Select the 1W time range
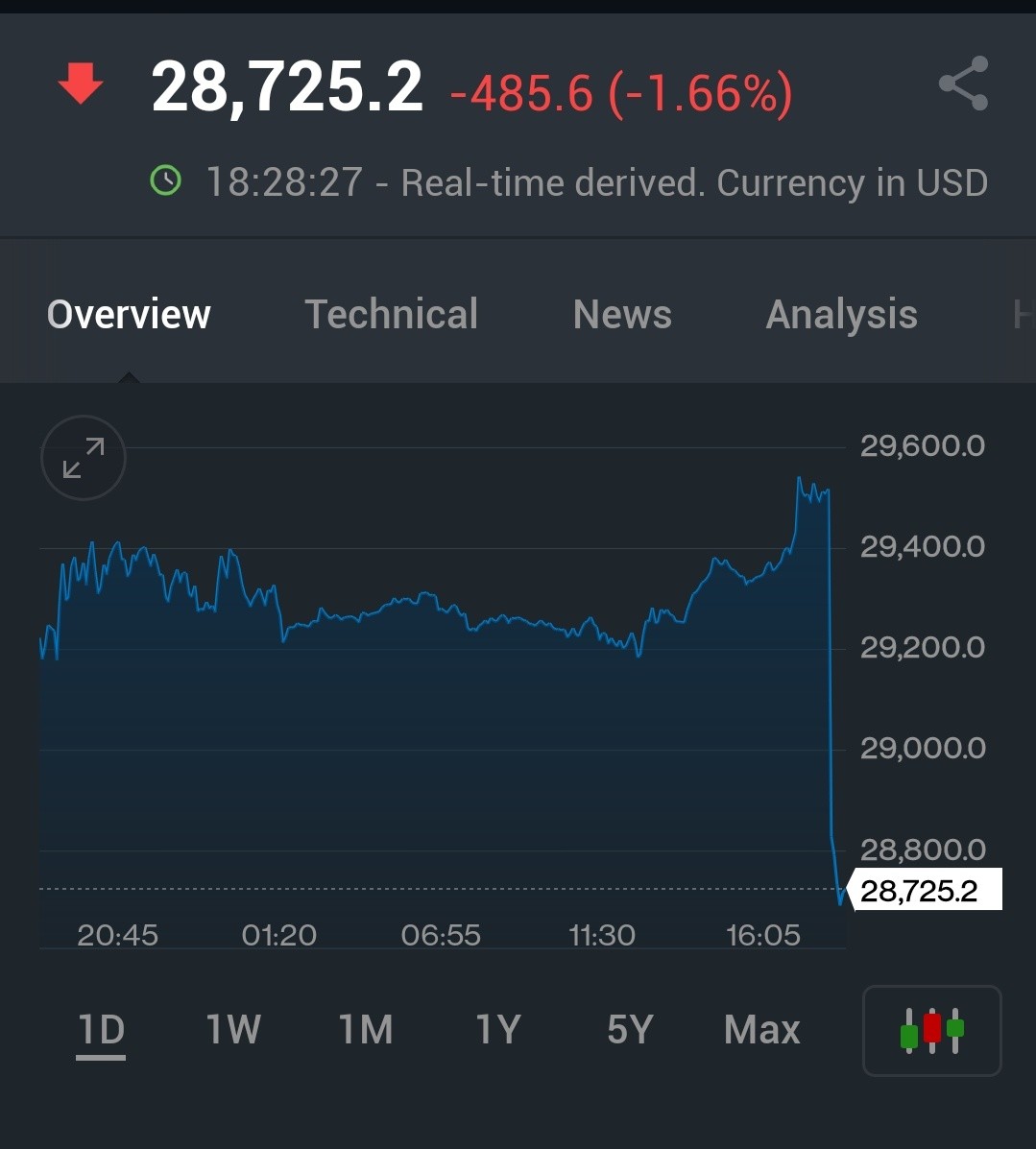This screenshot has width=1036, height=1149. [x=233, y=1030]
